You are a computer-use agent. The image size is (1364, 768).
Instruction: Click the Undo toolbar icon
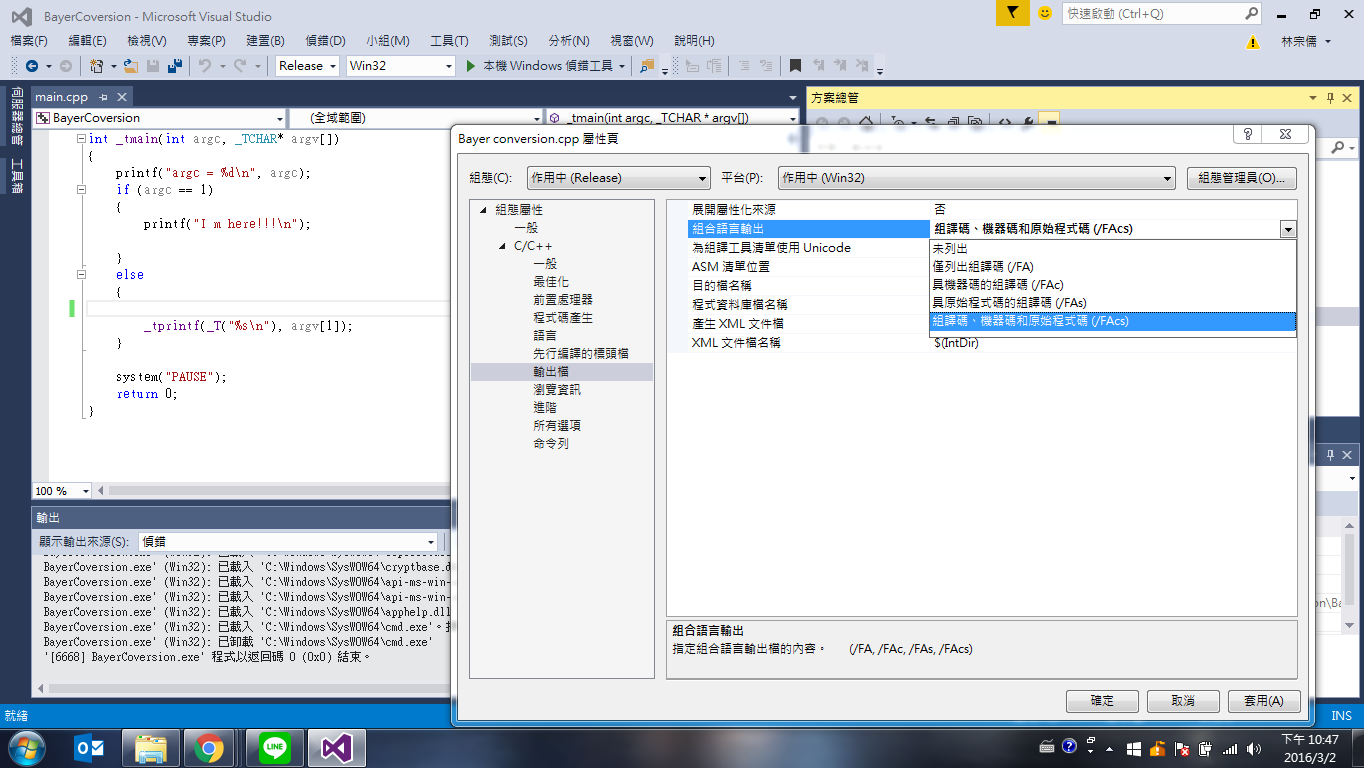[205, 66]
